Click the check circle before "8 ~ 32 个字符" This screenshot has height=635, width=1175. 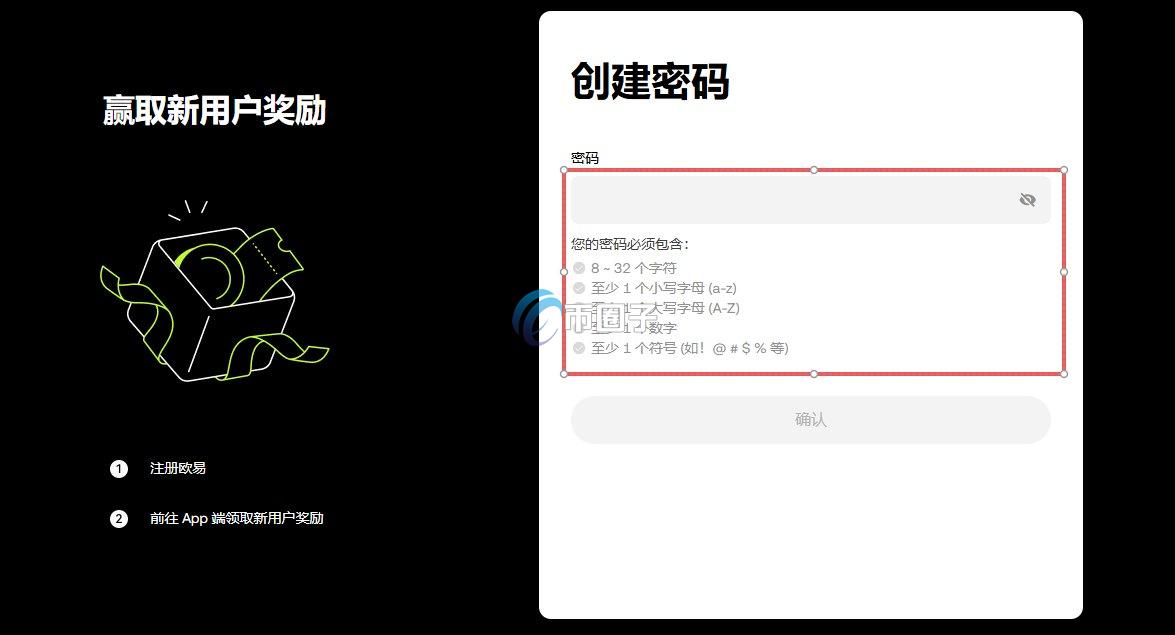point(580,267)
